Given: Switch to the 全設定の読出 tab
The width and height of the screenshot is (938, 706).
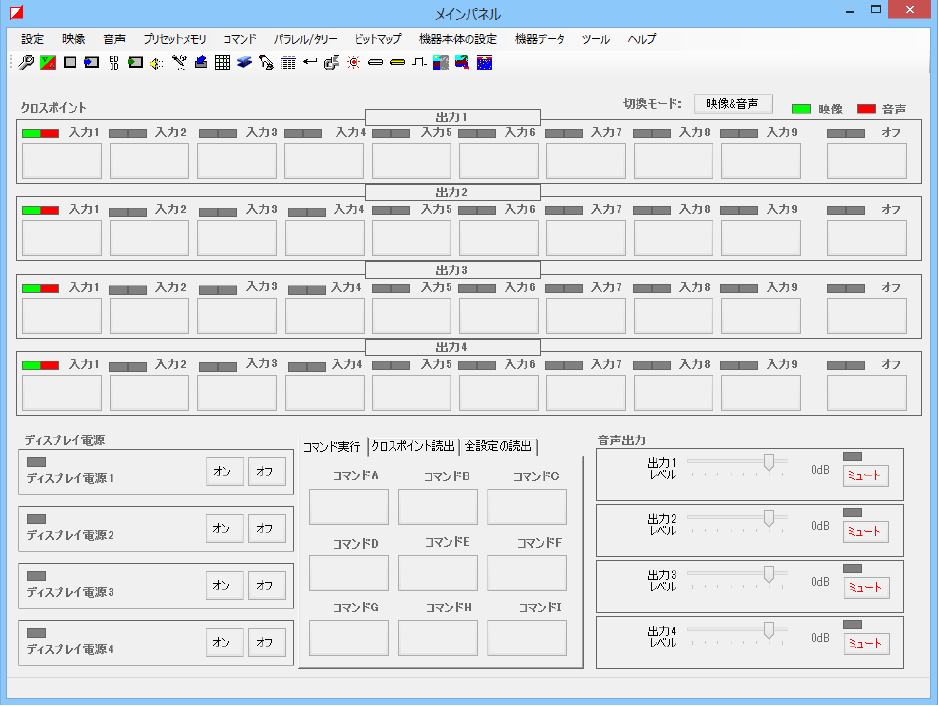Looking at the screenshot, I should coord(498,446).
